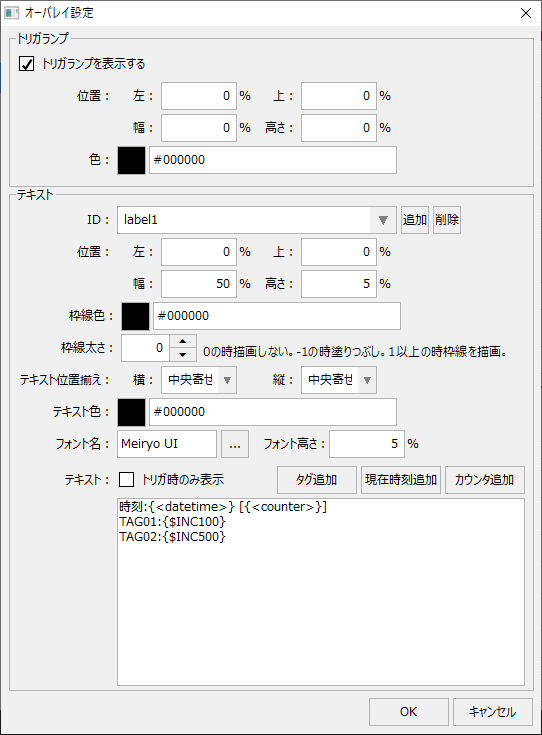Click the trigger lamp 色 color swatch
The height and width of the screenshot is (735, 542).
(131, 160)
